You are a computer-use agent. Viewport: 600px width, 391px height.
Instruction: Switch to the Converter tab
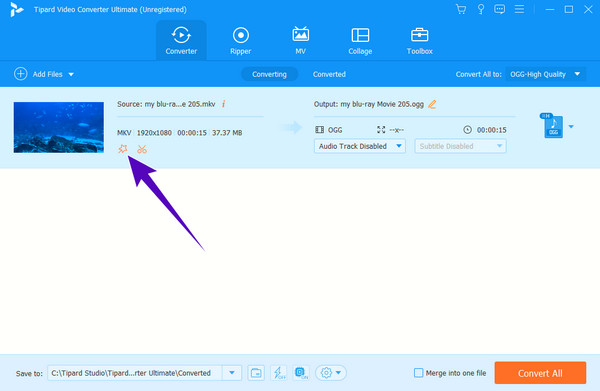click(x=181, y=40)
